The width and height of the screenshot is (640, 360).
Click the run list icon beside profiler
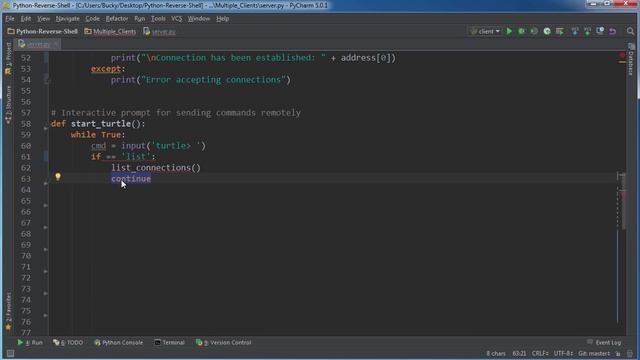coord(560,31)
